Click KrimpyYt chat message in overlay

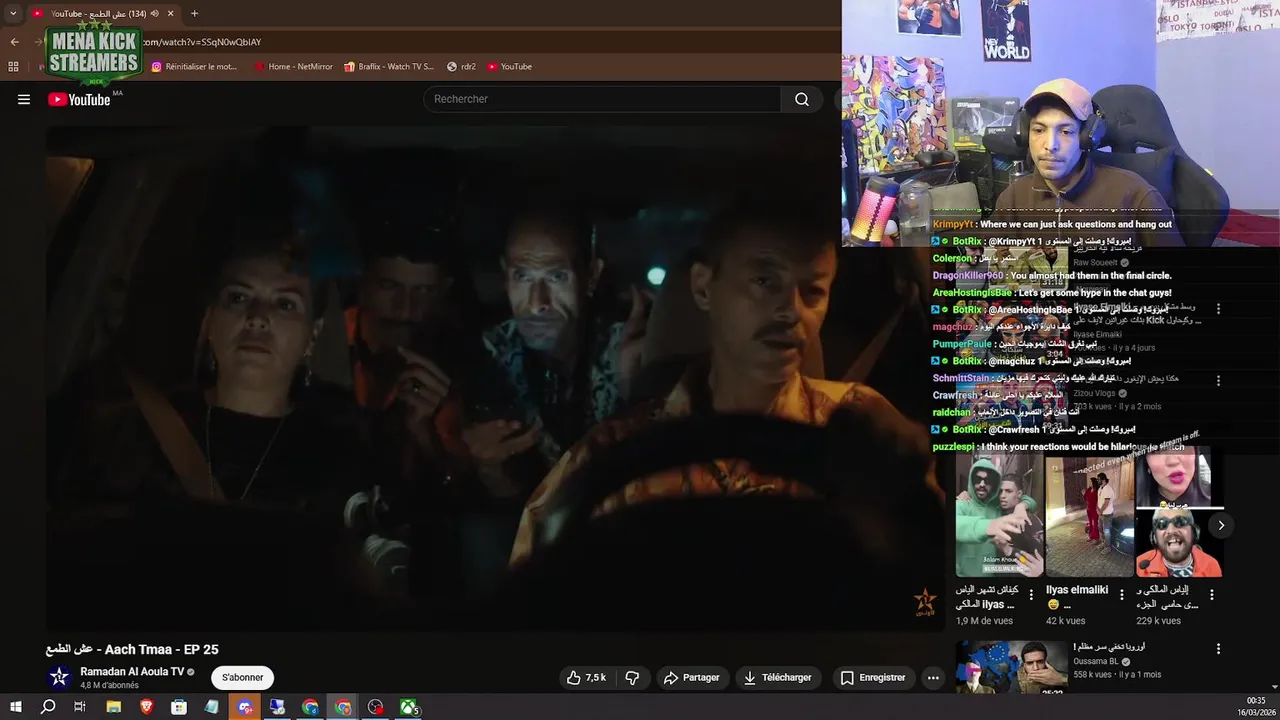click(x=1052, y=225)
